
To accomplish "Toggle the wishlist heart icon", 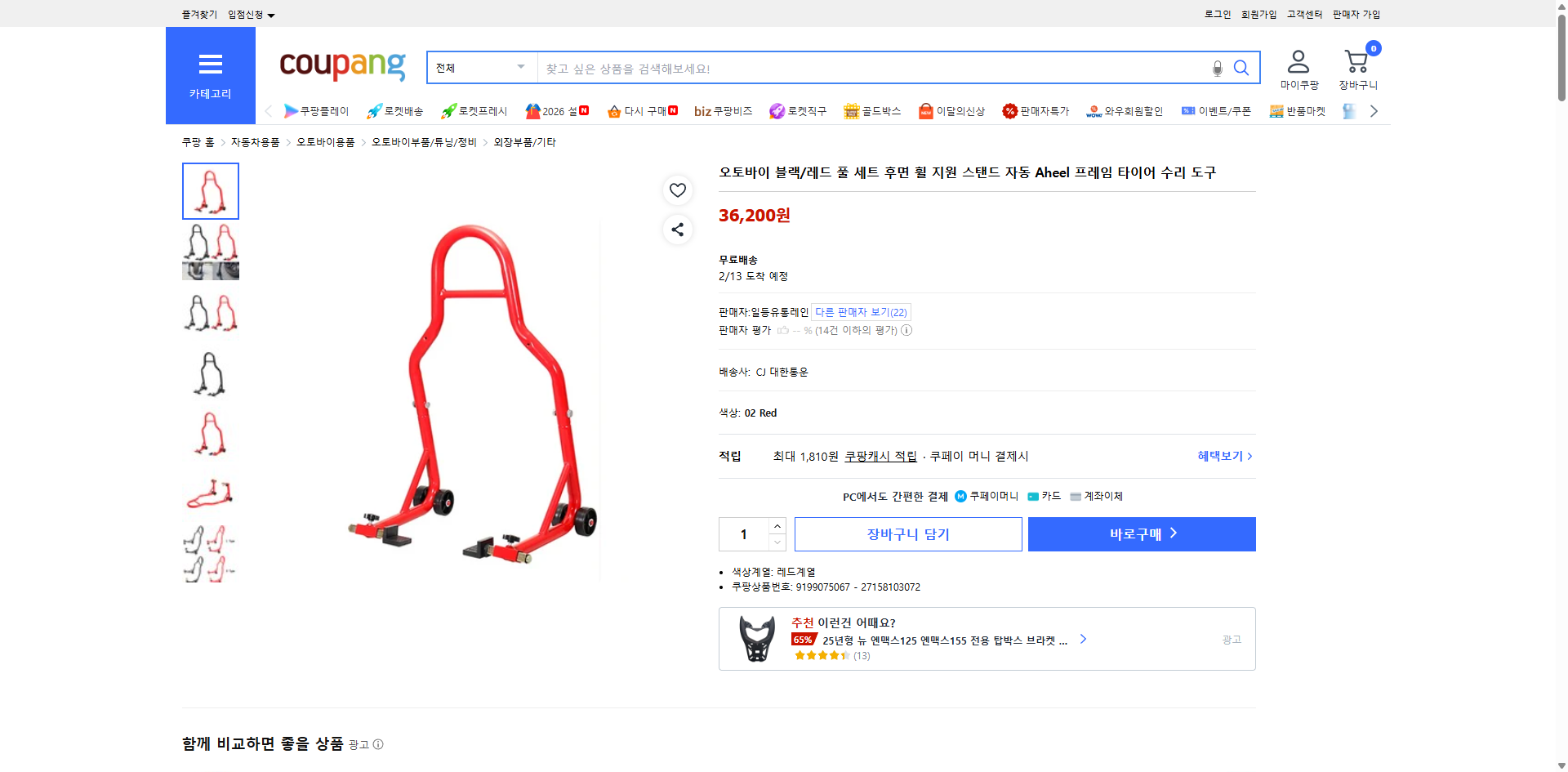I will [677, 190].
